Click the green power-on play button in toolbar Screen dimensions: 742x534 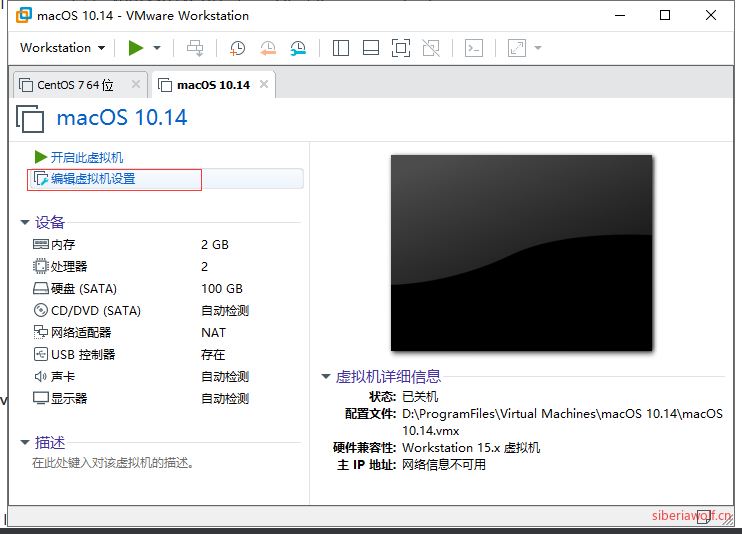click(x=136, y=48)
